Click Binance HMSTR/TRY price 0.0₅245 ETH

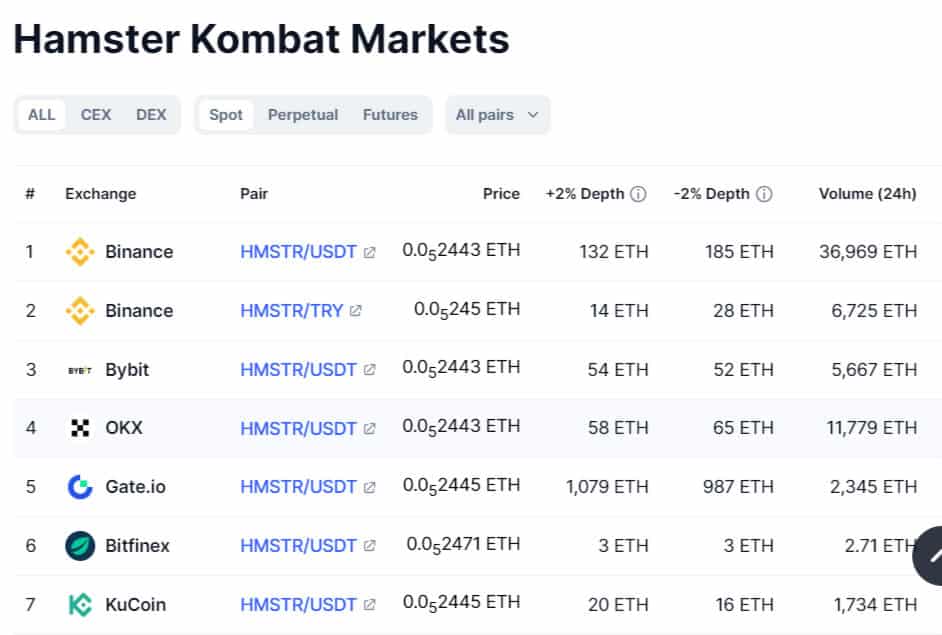(467, 310)
